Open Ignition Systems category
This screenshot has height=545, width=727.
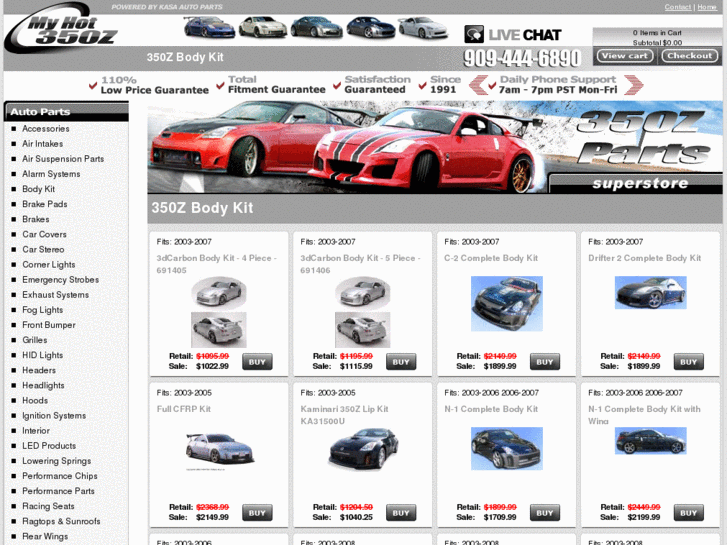(54, 416)
